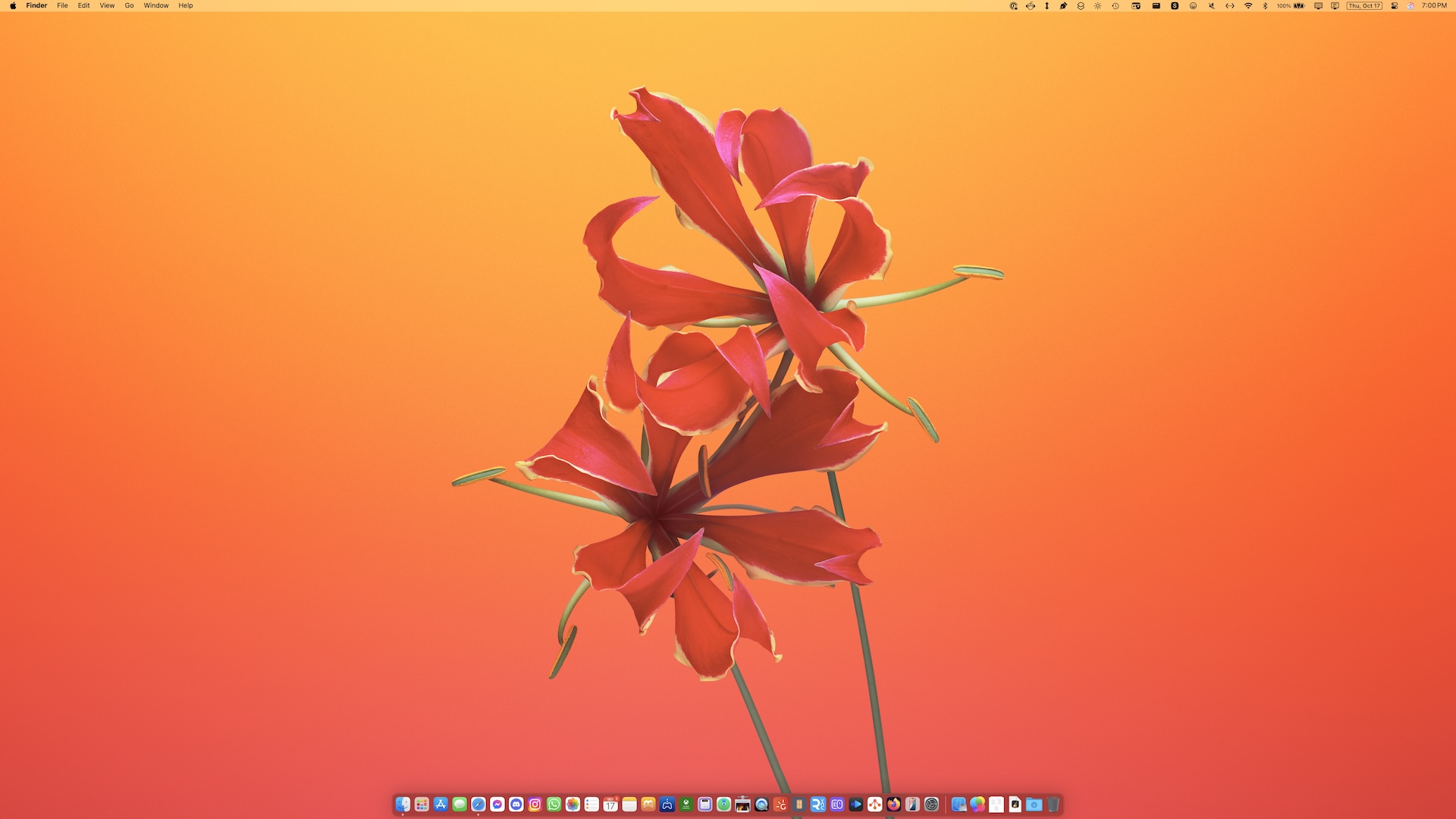Open Safari browser in the dock
Screen dimensions: 1456x819
click(x=479, y=805)
